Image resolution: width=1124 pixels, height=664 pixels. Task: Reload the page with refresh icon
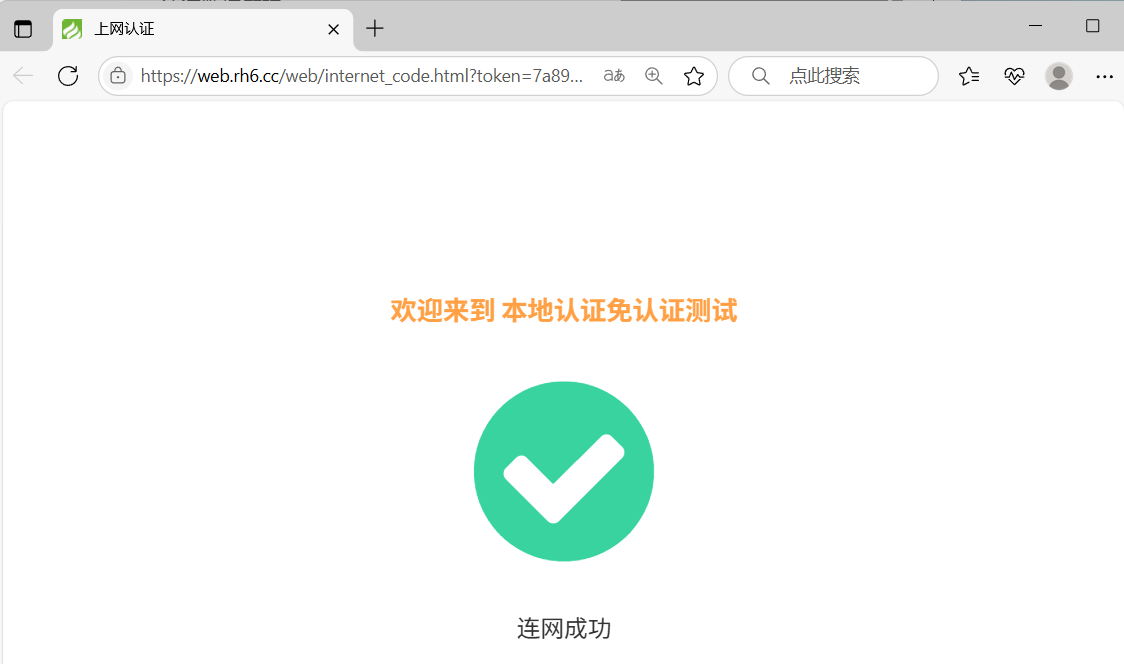pyautogui.click(x=68, y=75)
